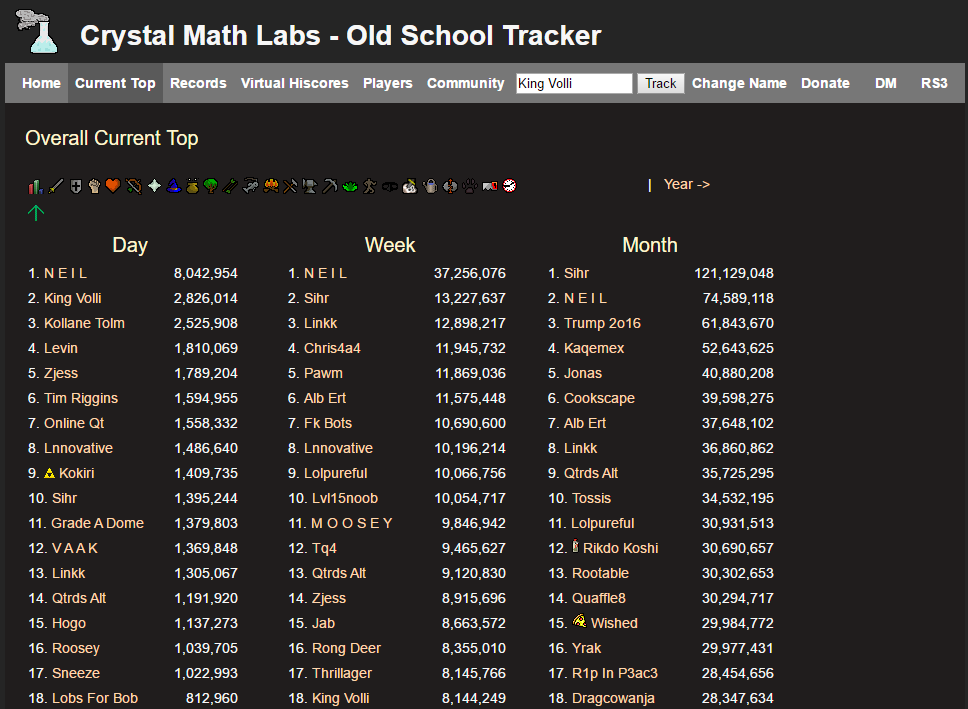Open Kaqemex player link
Image resolution: width=968 pixels, height=709 pixels.
click(x=594, y=348)
